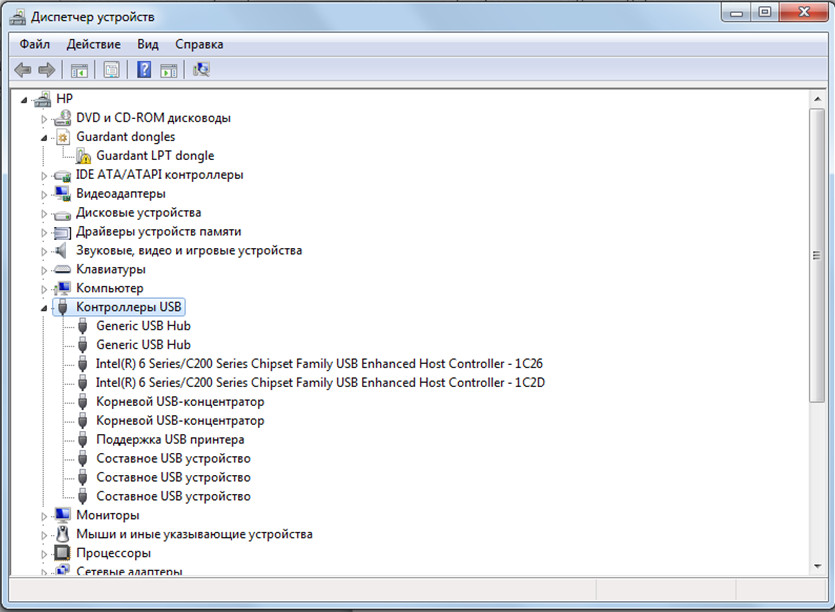Expand the Видеоадаптеры category

pos(44,194)
